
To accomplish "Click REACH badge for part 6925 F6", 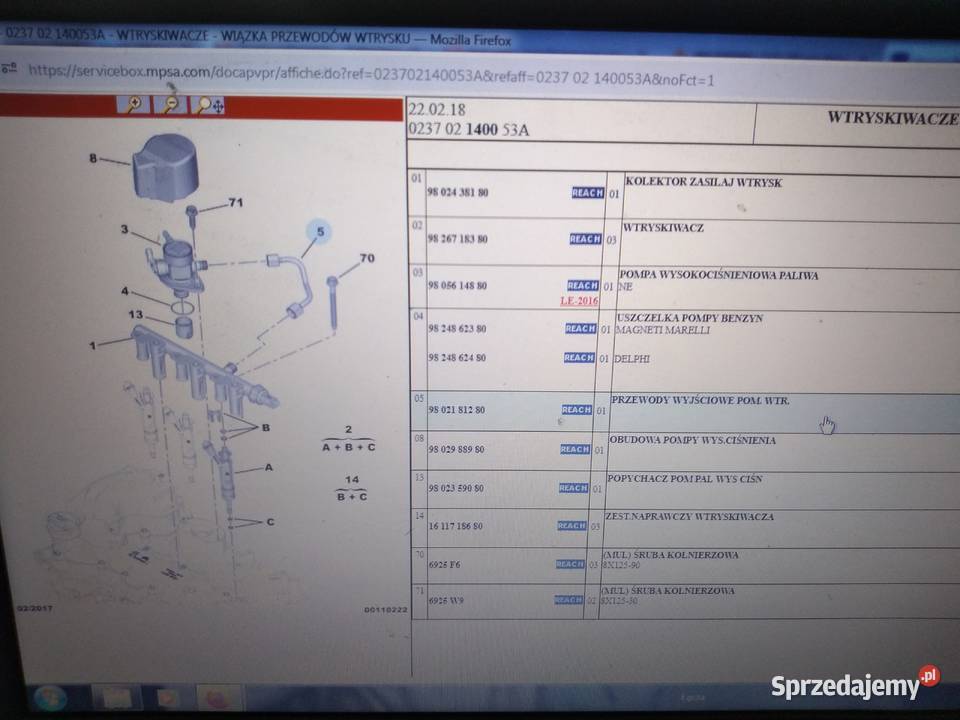I will click(x=569, y=564).
